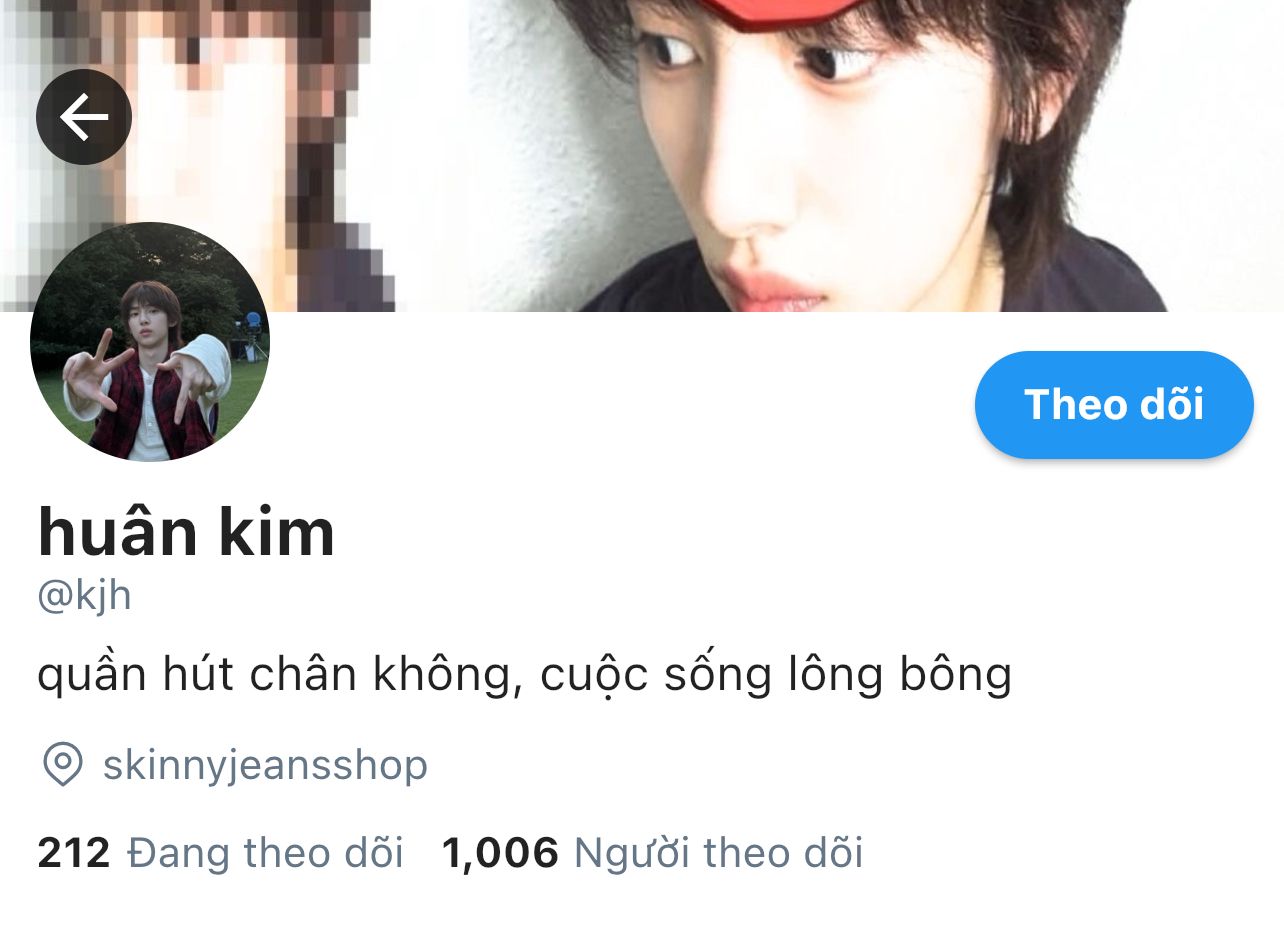This screenshot has width=1284, height=949.
Task: Click the dark circle behind back arrow
Action: click(84, 117)
